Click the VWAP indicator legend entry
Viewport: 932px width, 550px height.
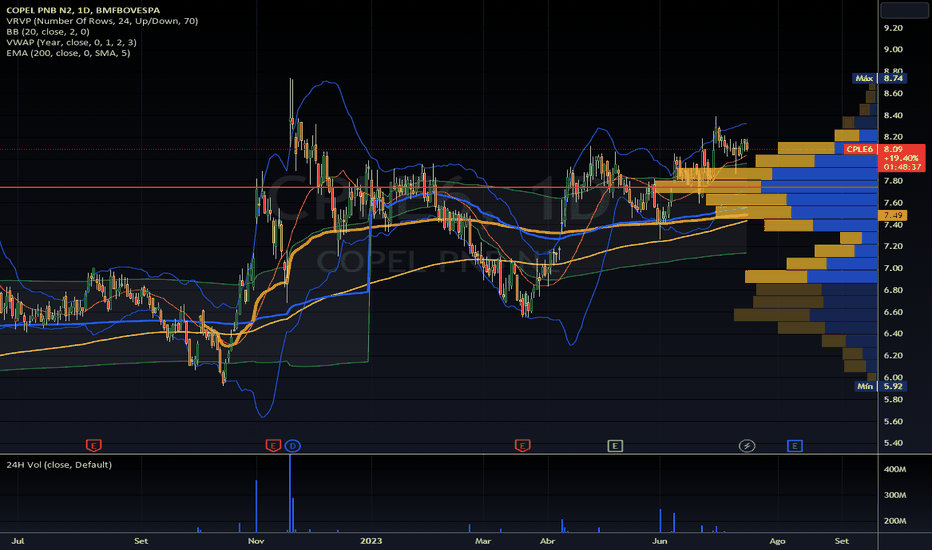[x=71, y=42]
